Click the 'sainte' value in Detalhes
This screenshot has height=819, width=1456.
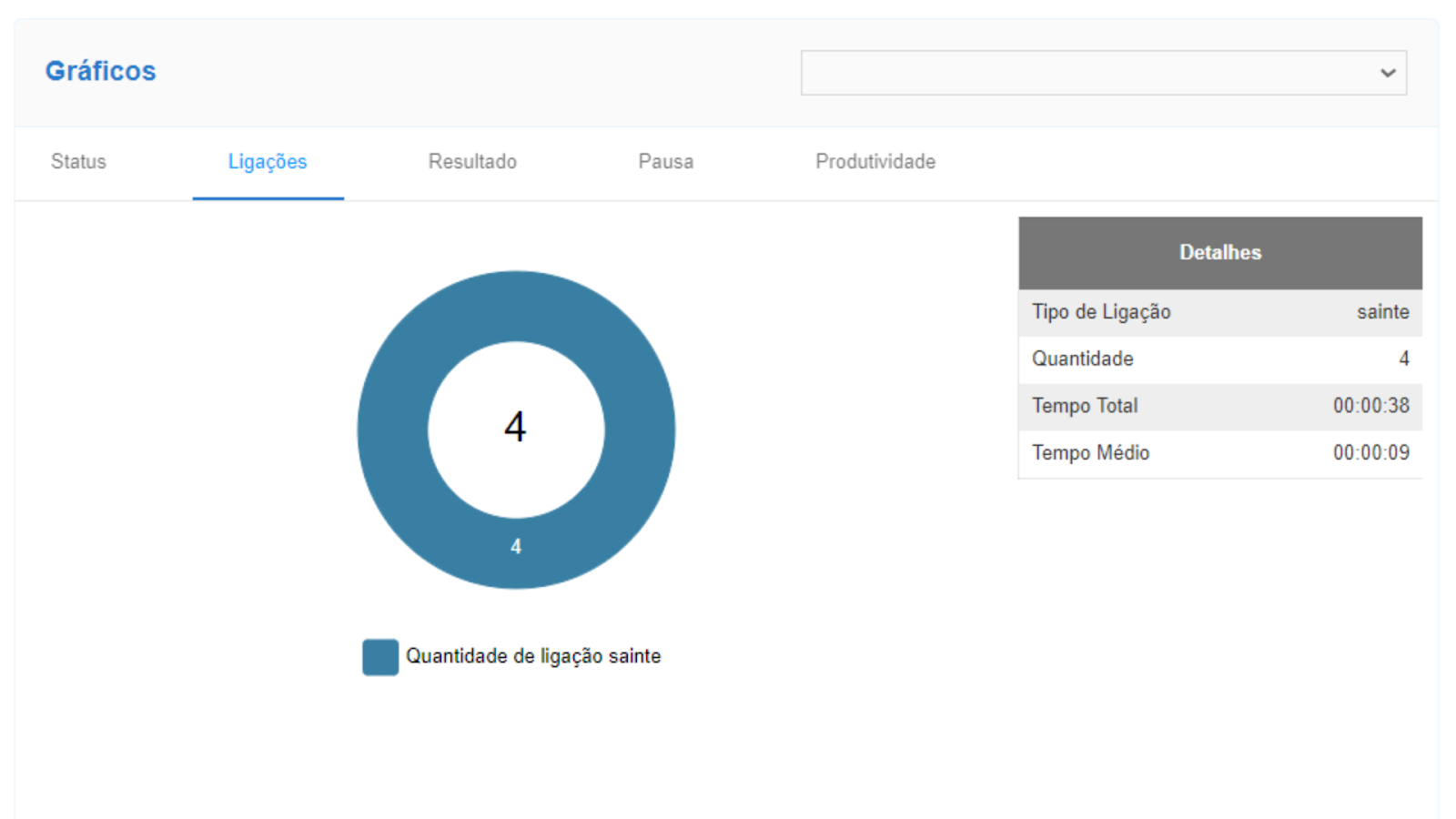[1382, 312]
